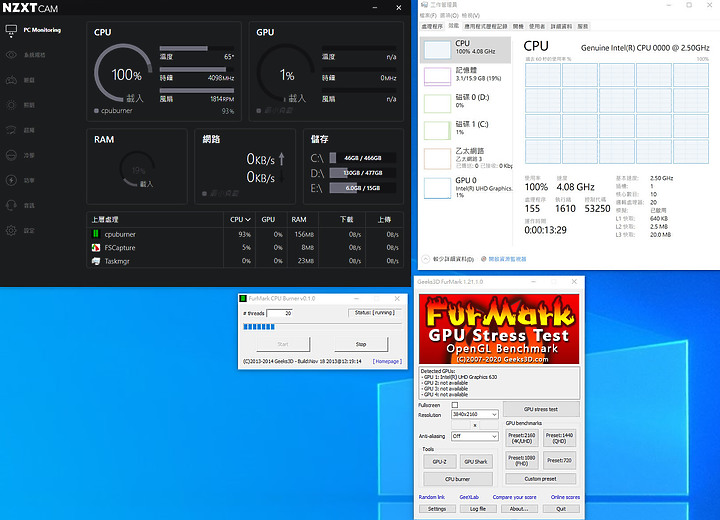The width and height of the screenshot is (720, 520).
Task: Sort CAM process list by CPU column
Action: 240,220
